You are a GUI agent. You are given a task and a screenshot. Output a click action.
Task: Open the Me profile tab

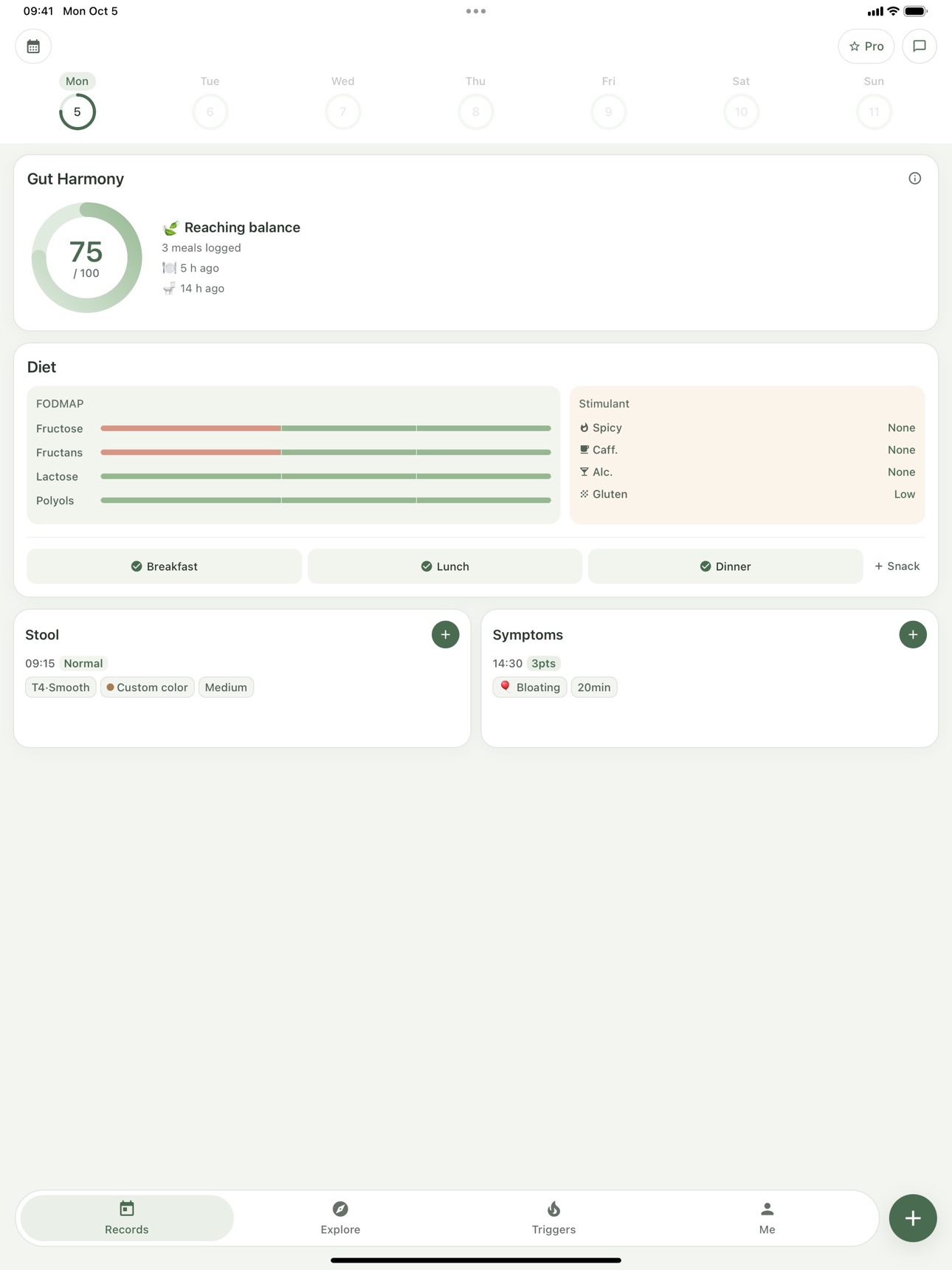tap(767, 1218)
